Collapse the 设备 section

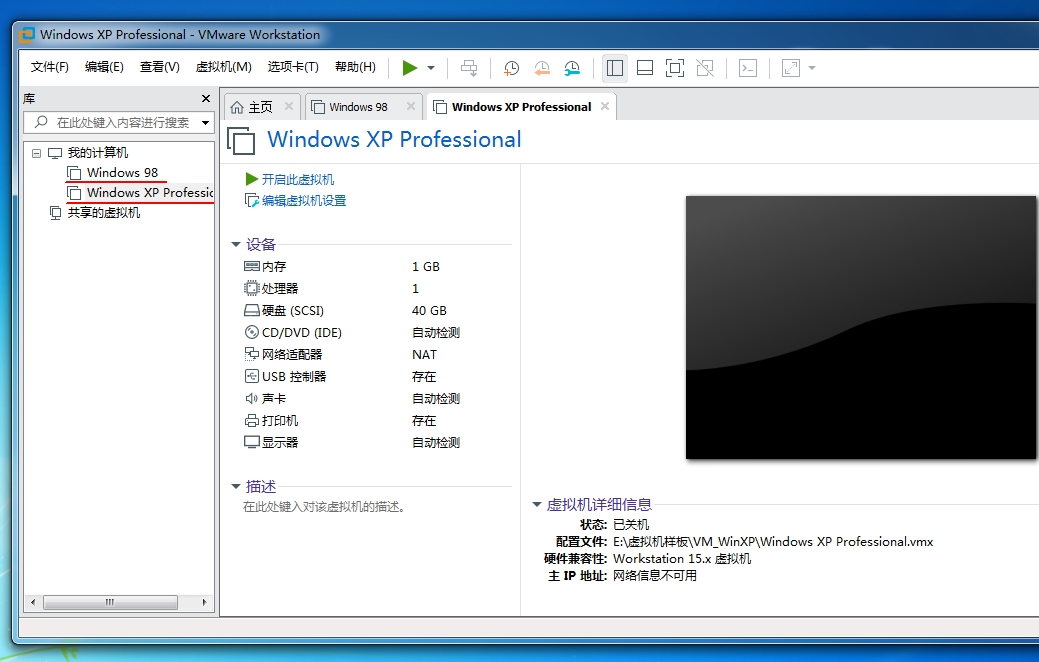coord(236,245)
